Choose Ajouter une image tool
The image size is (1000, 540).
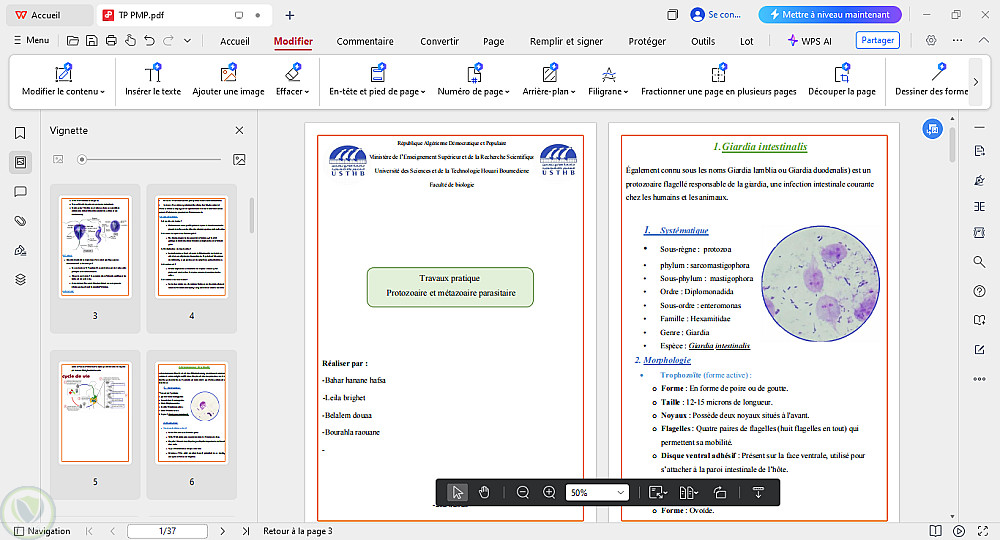pos(228,80)
